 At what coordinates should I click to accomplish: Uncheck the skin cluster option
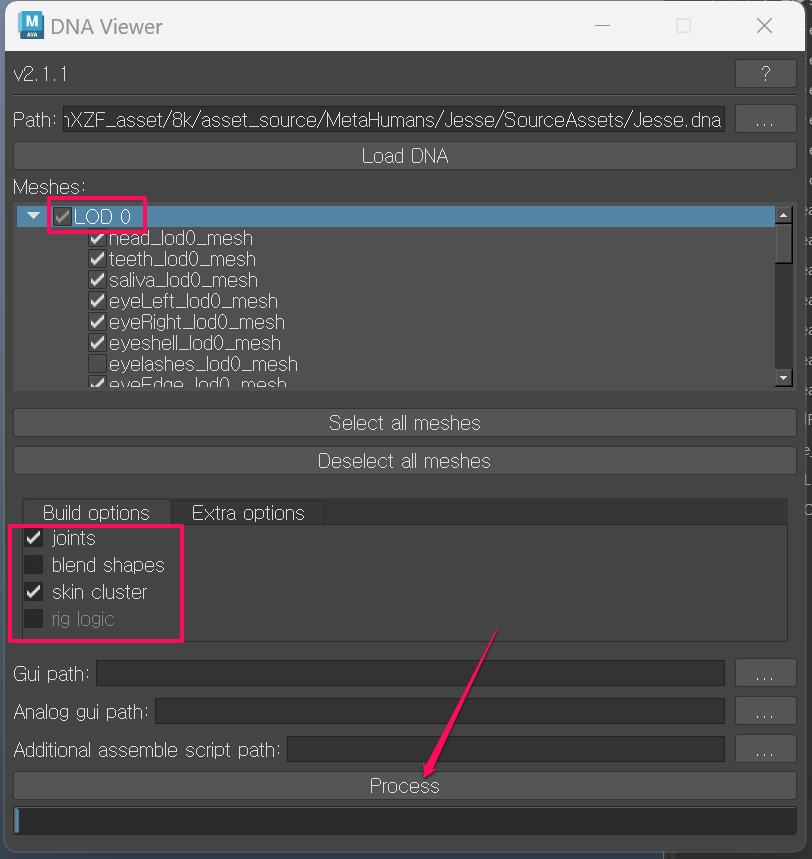click(x=33, y=591)
